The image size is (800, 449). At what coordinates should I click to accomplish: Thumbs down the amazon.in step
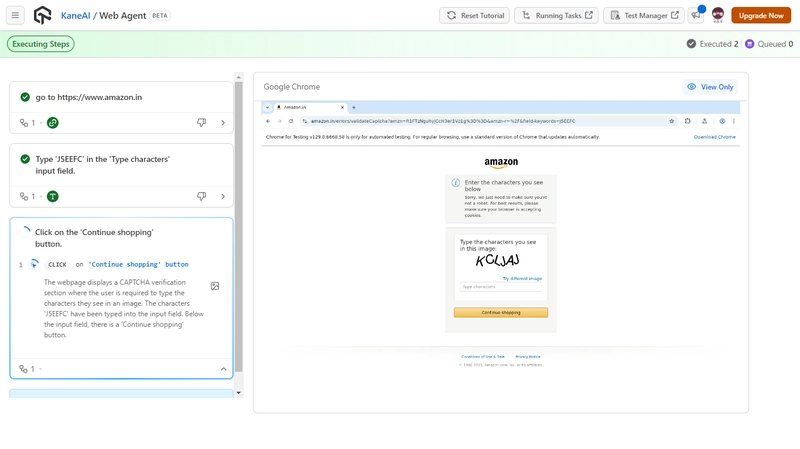pyautogui.click(x=202, y=122)
